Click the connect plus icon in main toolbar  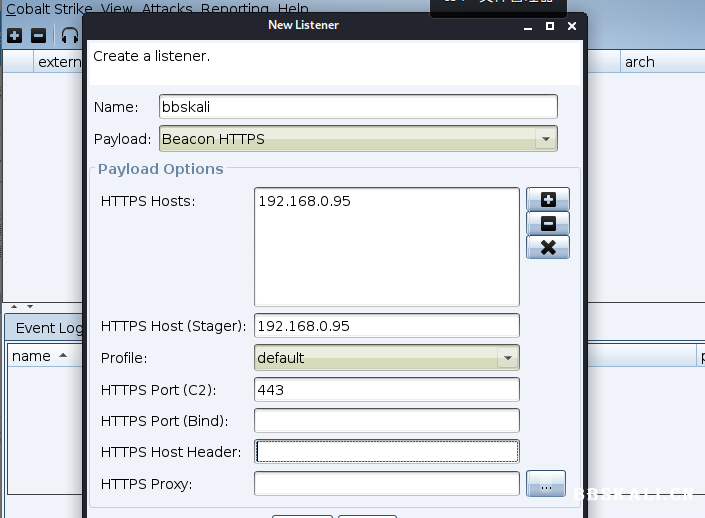tap(14, 35)
